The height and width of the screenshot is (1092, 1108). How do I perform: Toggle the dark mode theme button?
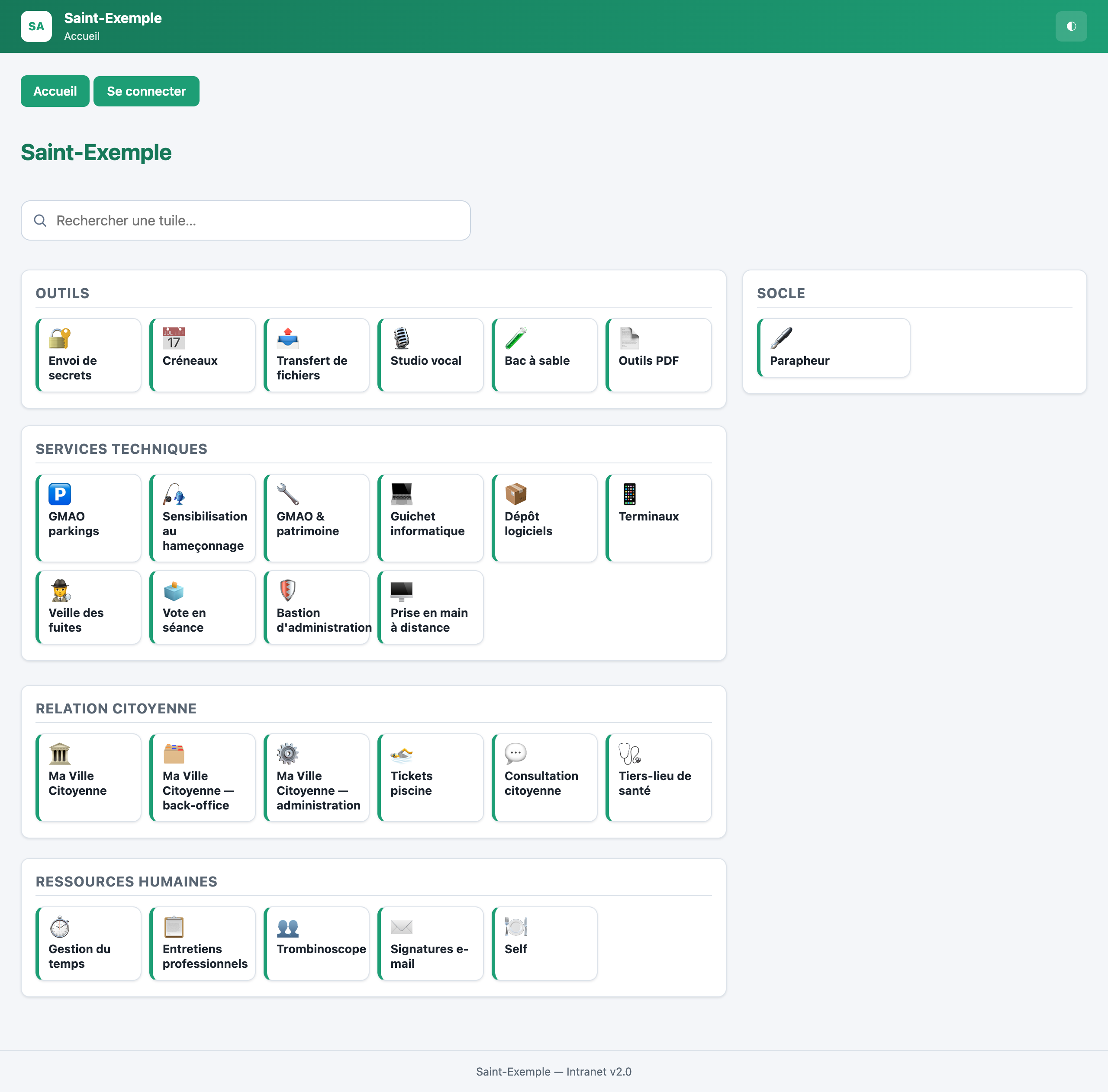pos(1071,26)
